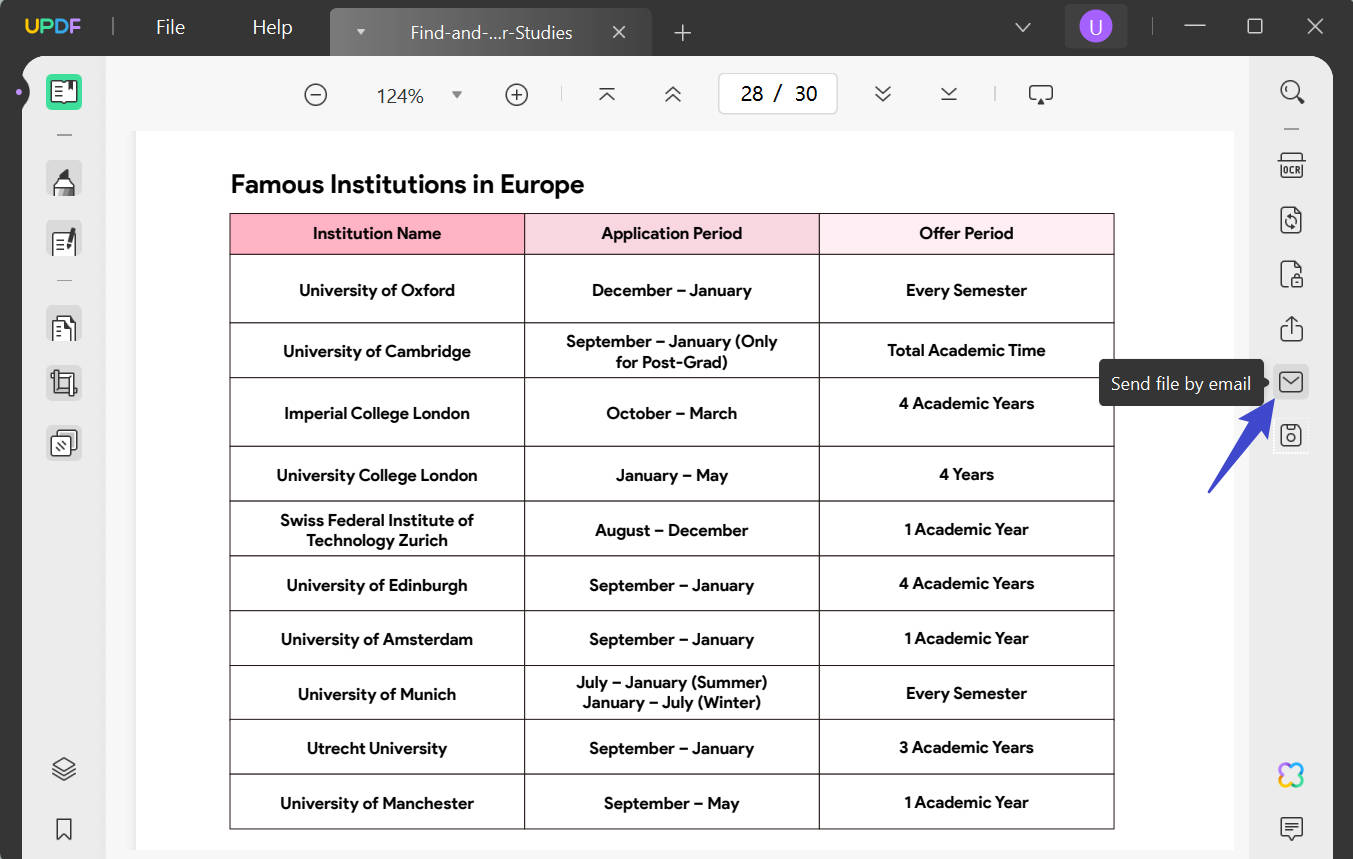Add a new tab
The height and width of the screenshot is (859, 1353).
click(683, 33)
